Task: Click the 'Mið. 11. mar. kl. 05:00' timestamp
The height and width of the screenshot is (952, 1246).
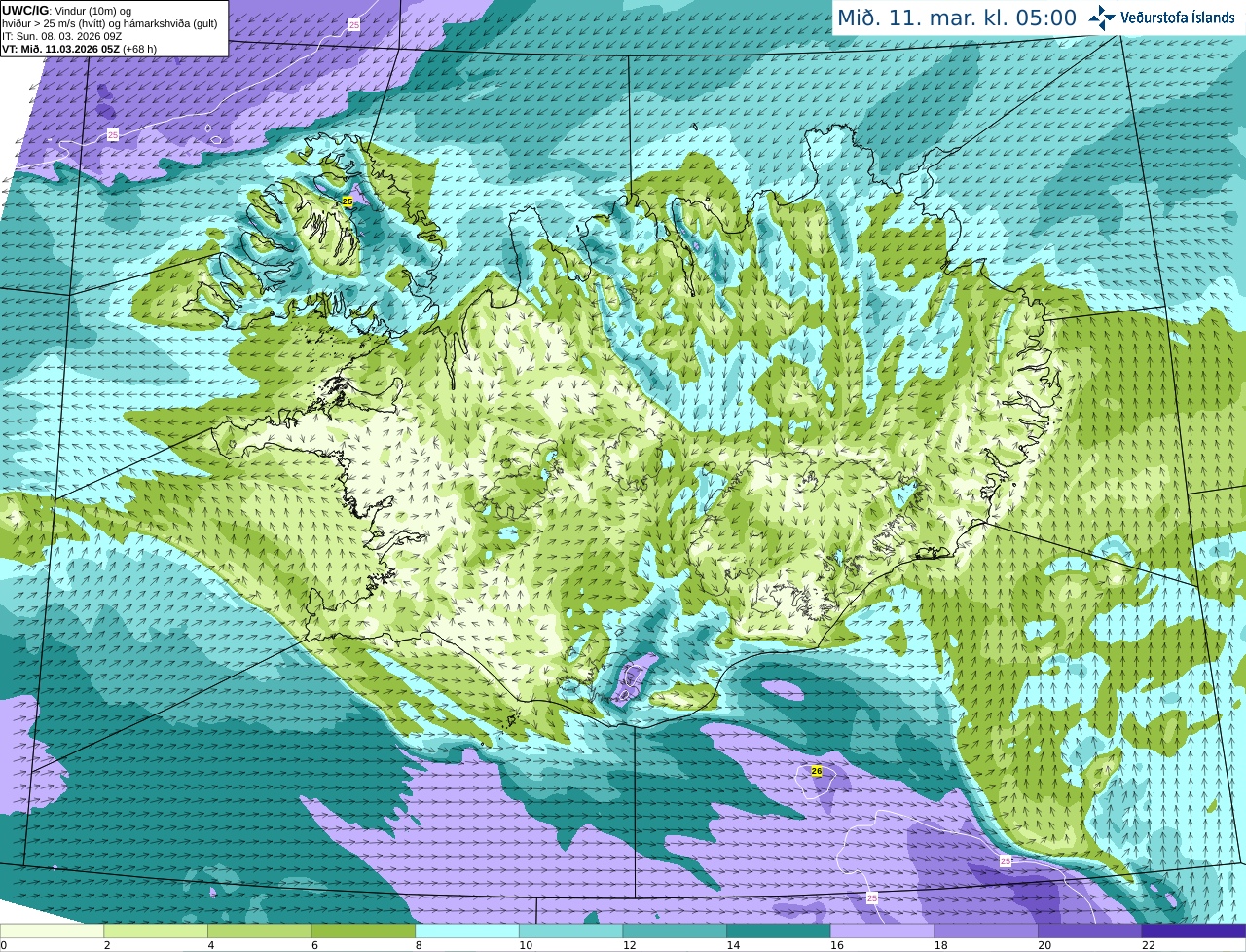Action: point(957,18)
